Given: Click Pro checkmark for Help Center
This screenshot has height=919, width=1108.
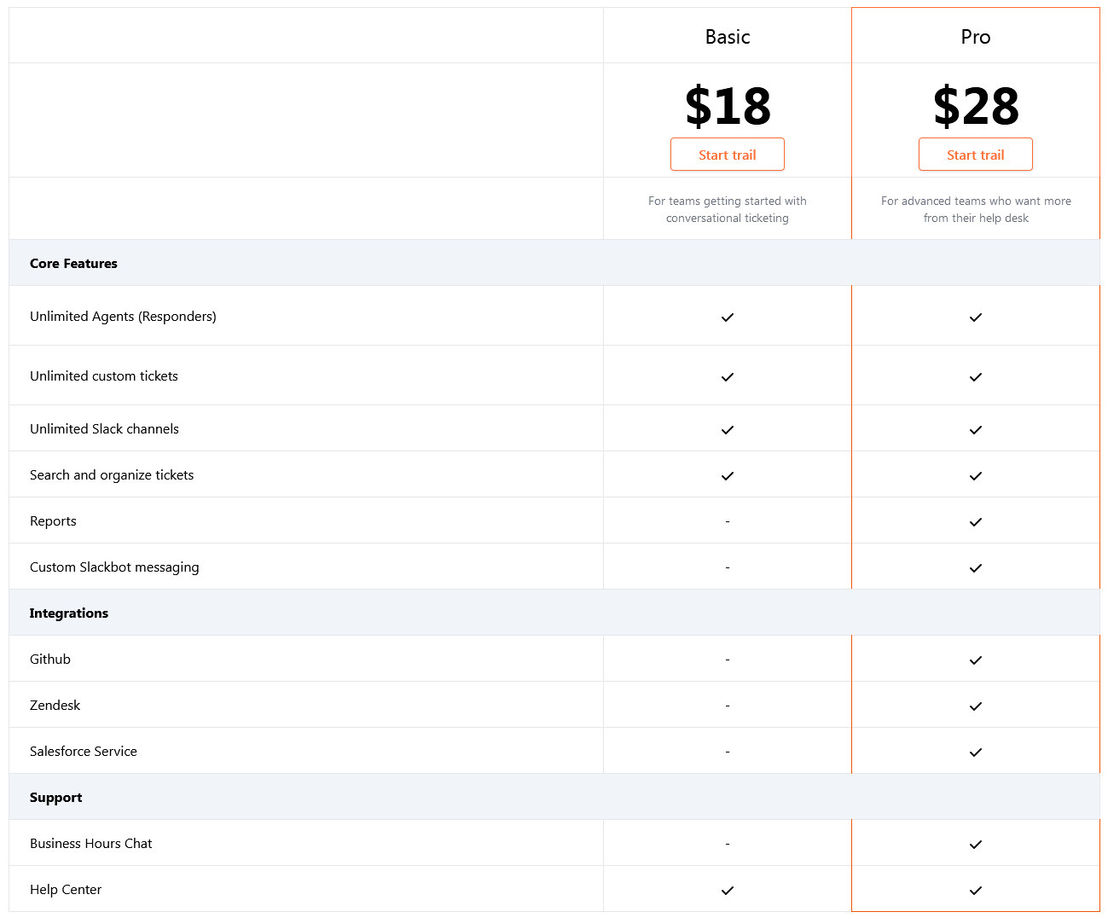Looking at the screenshot, I should tap(975, 890).
